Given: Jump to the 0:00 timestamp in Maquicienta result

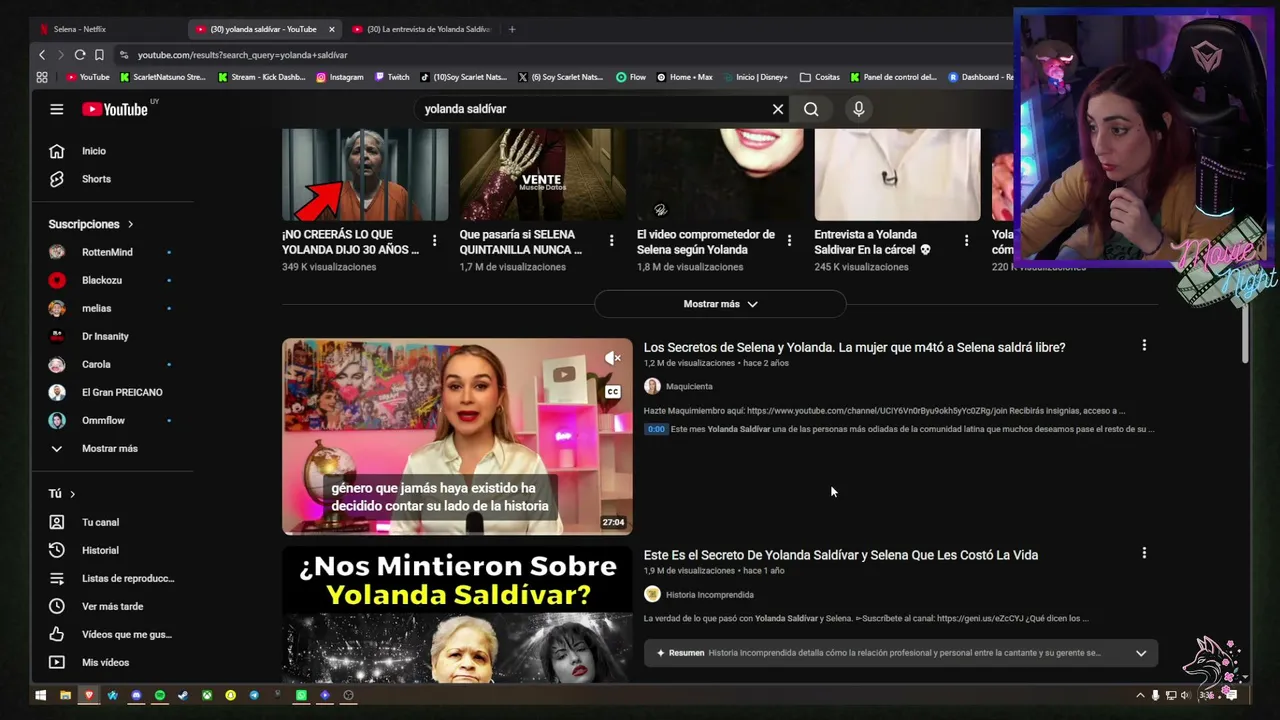Looking at the screenshot, I should (x=656, y=429).
